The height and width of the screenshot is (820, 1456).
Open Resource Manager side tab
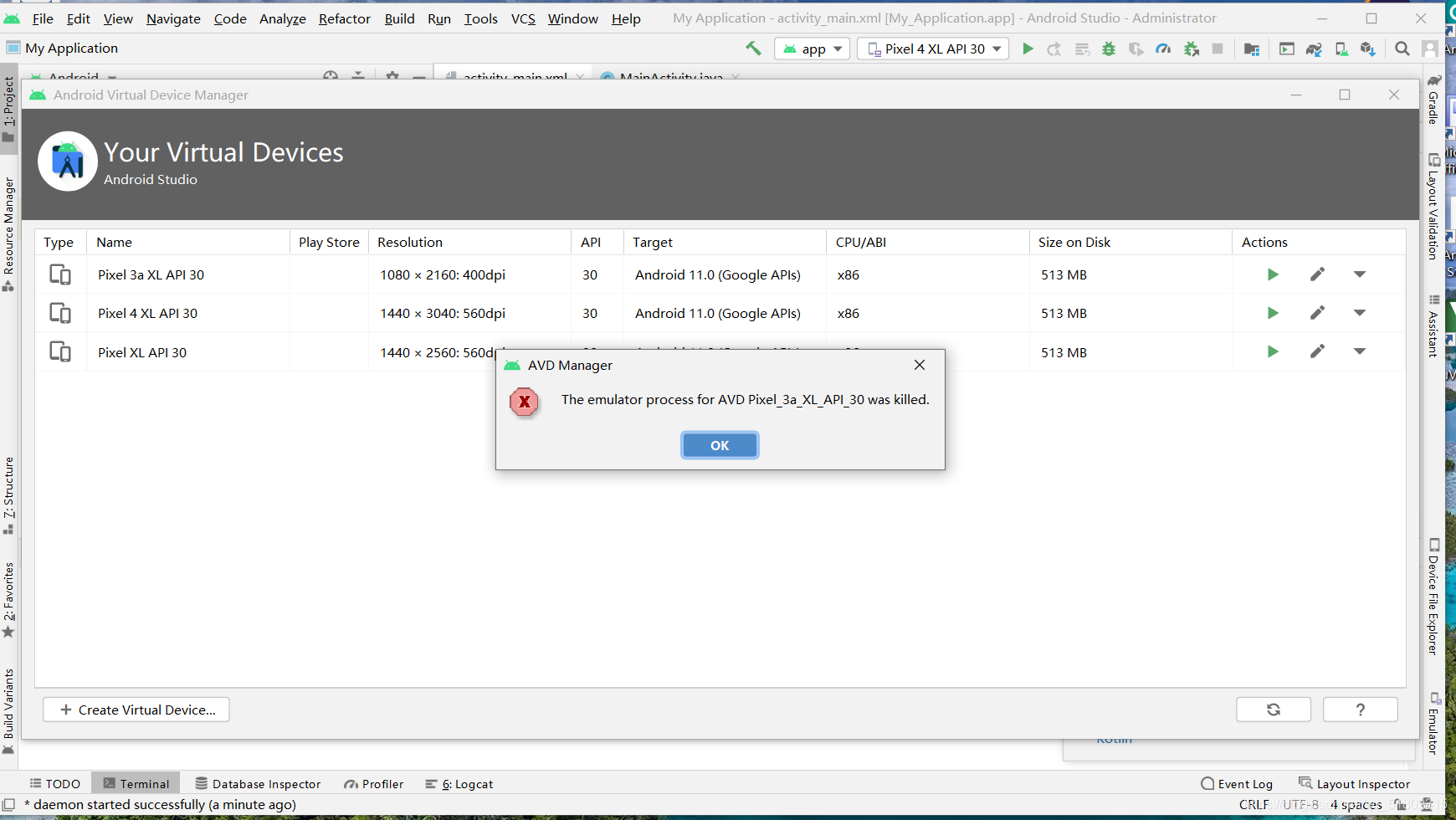click(x=9, y=234)
